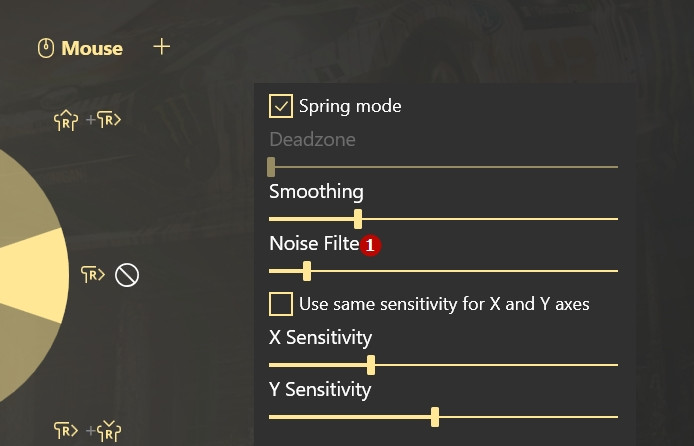
Task: Click the red number 1 badge
Action: coord(370,245)
